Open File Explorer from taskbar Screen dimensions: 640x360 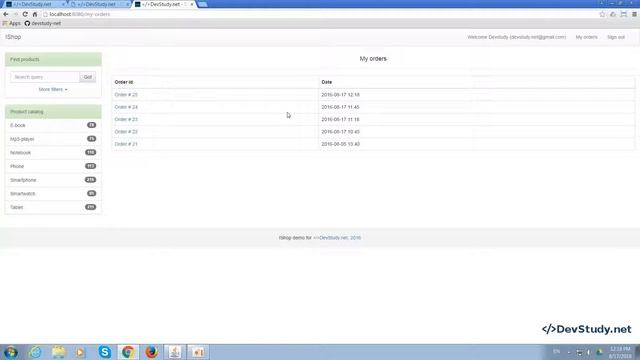[58, 352]
